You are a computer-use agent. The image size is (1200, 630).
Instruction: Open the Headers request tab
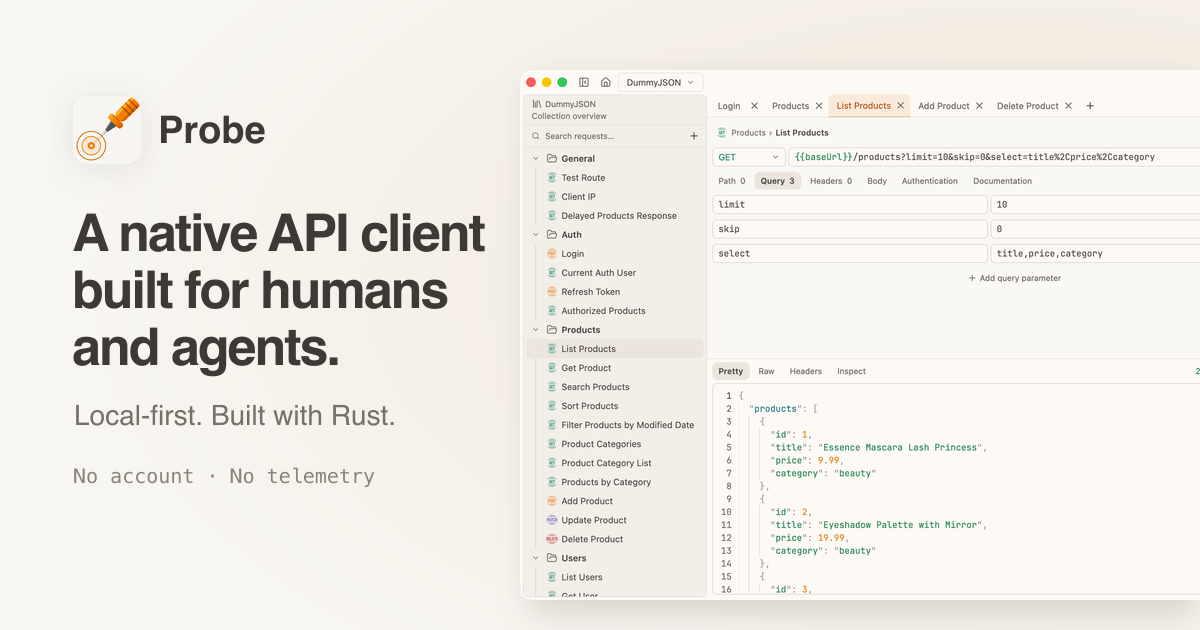[x=831, y=181]
